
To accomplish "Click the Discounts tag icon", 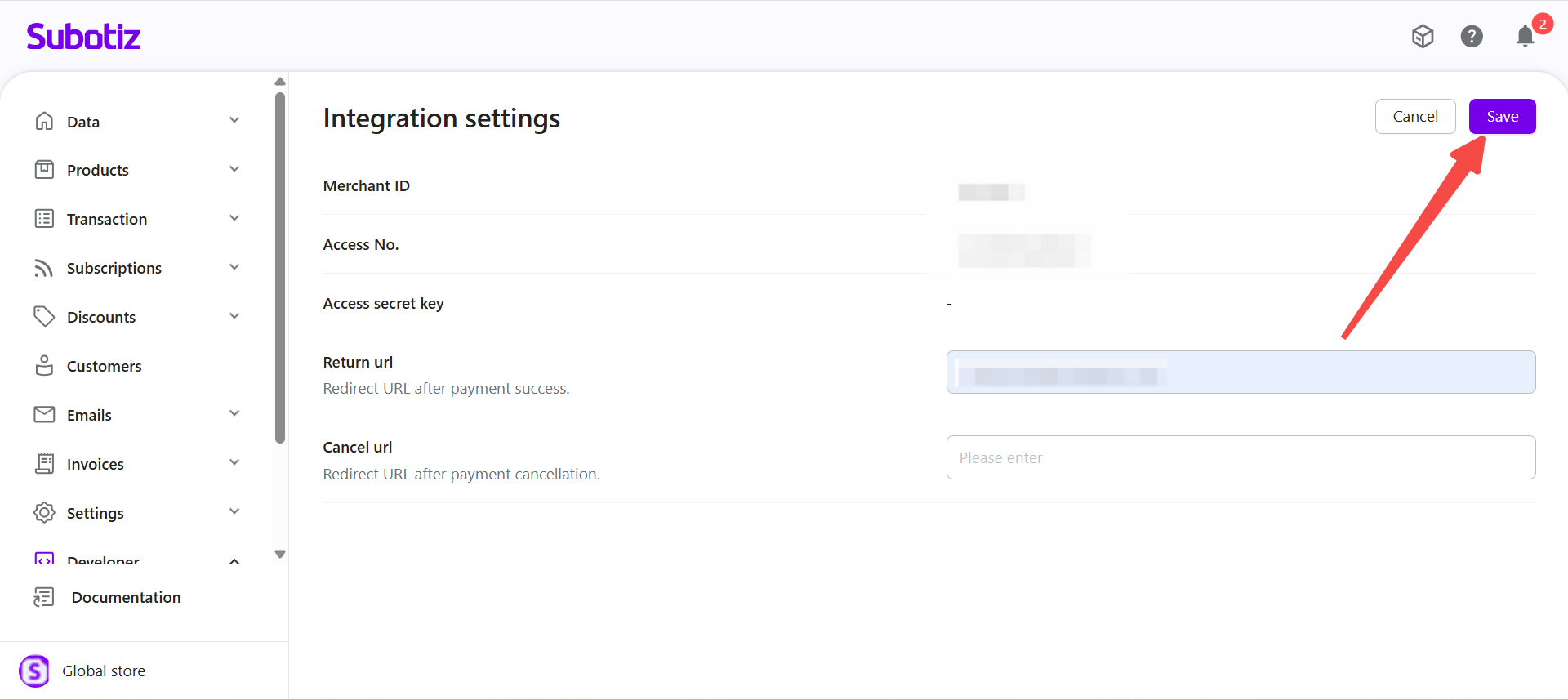I will 44,317.
